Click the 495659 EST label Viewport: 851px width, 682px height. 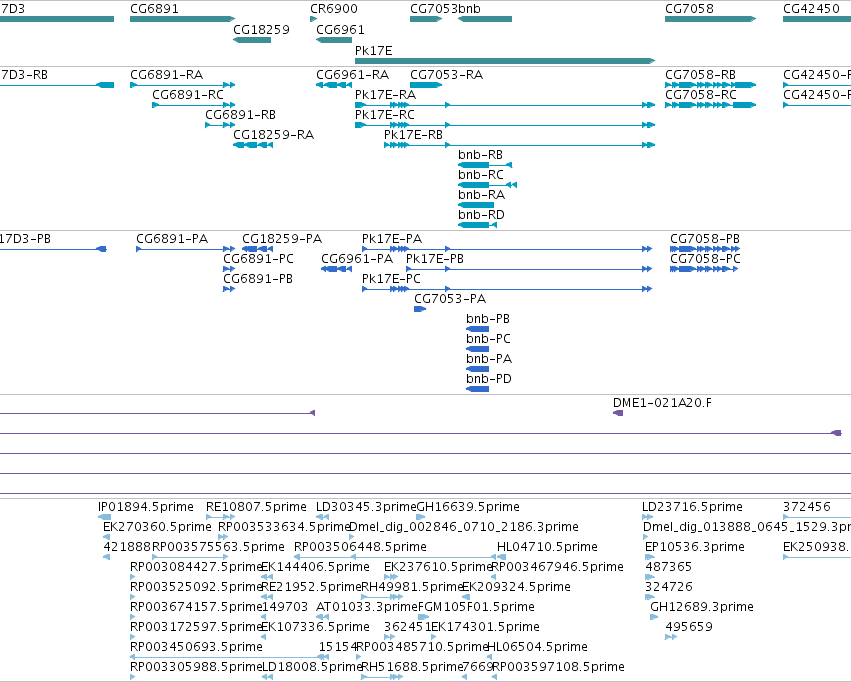[x=689, y=627]
